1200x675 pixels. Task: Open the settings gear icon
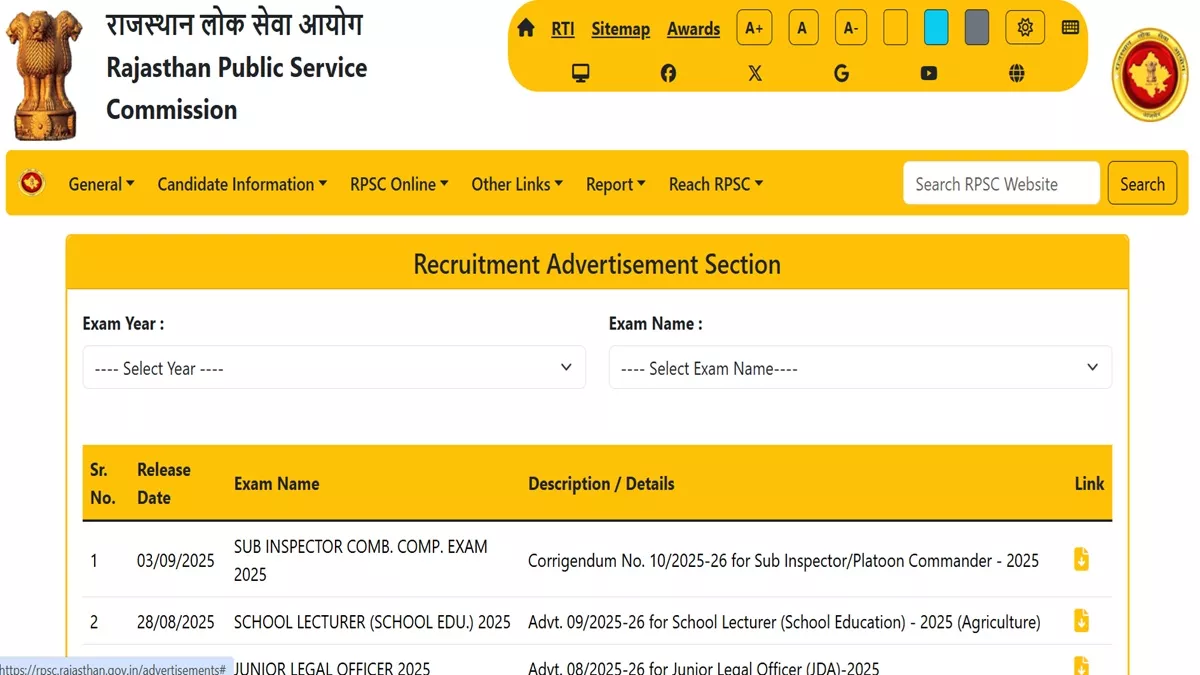coord(1025,28)
